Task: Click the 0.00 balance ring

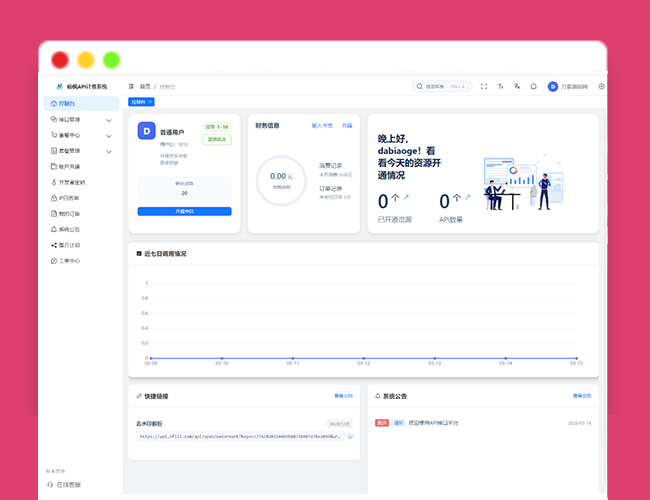Action: (281, 180)
